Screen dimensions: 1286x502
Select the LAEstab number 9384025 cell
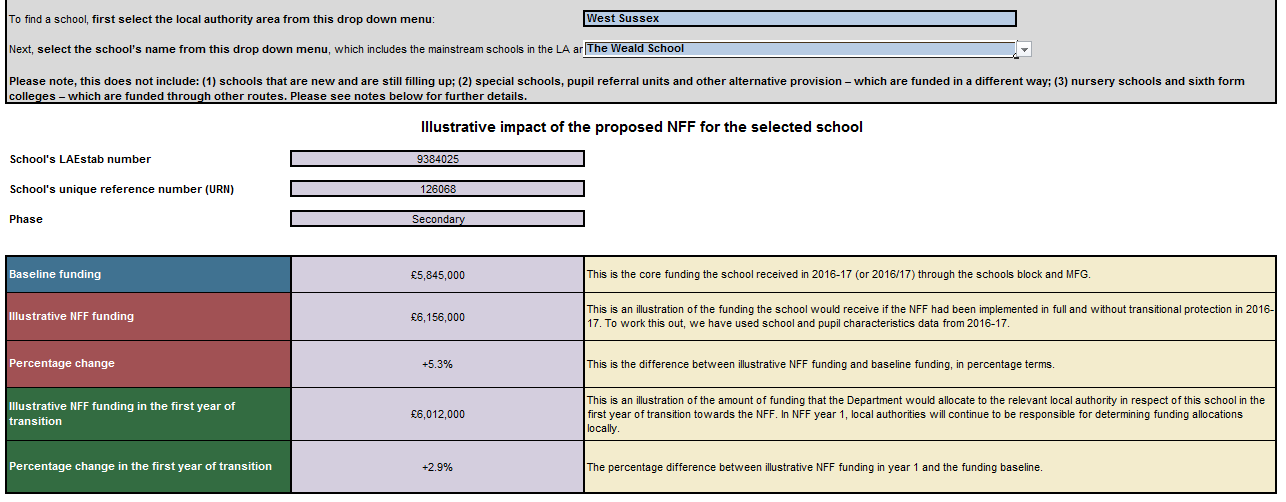click(x=437, y=159)
